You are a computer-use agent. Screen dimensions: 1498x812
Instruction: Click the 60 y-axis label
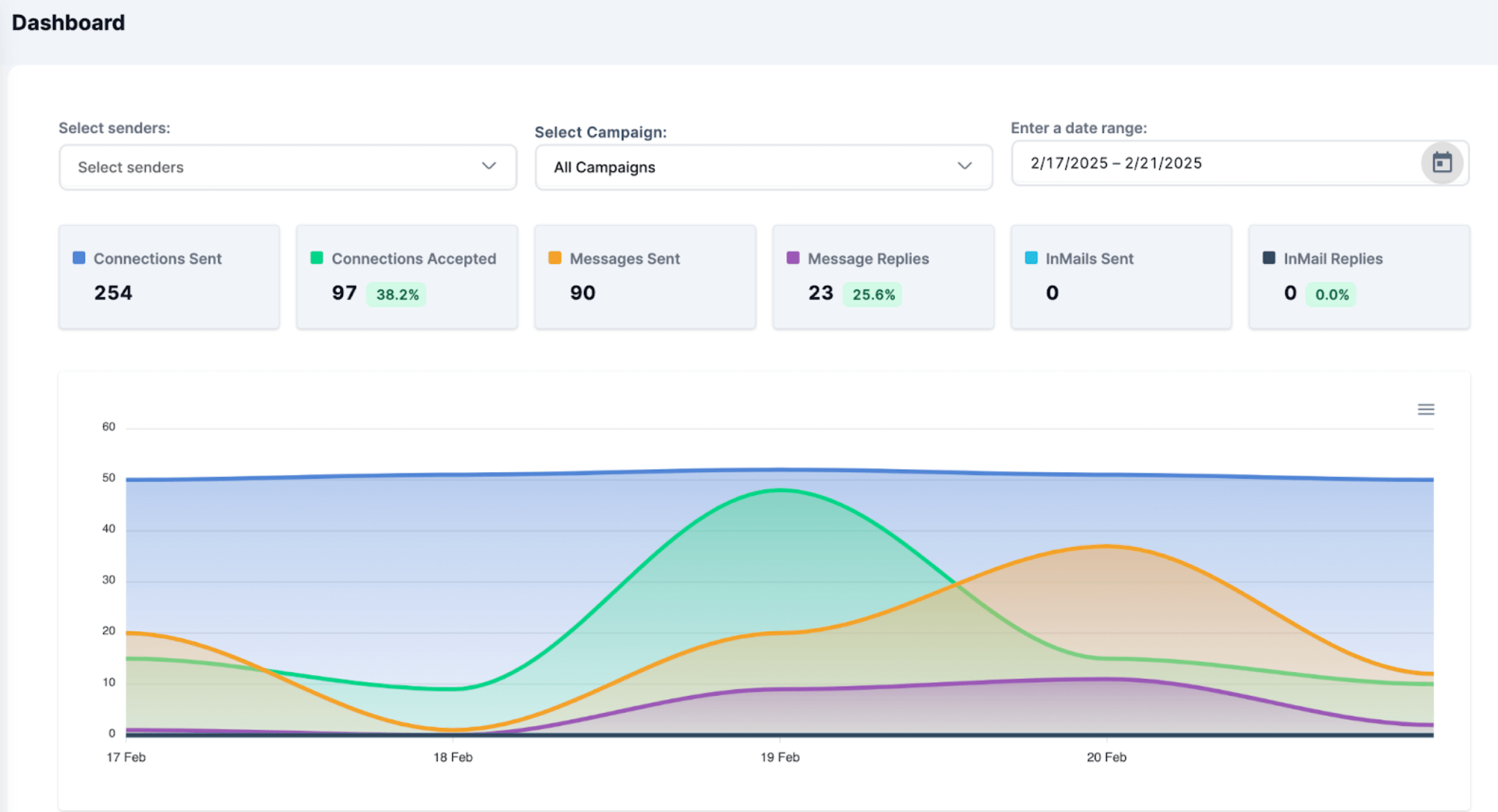[x=108, y=426]
